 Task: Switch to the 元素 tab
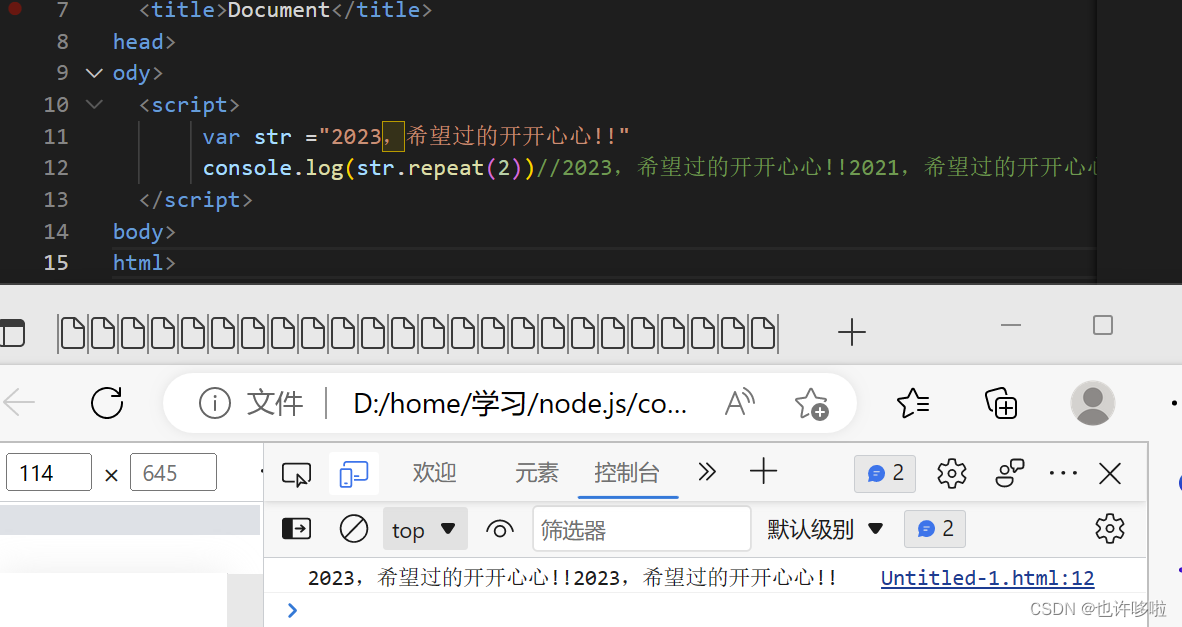(x=537, y=473)
